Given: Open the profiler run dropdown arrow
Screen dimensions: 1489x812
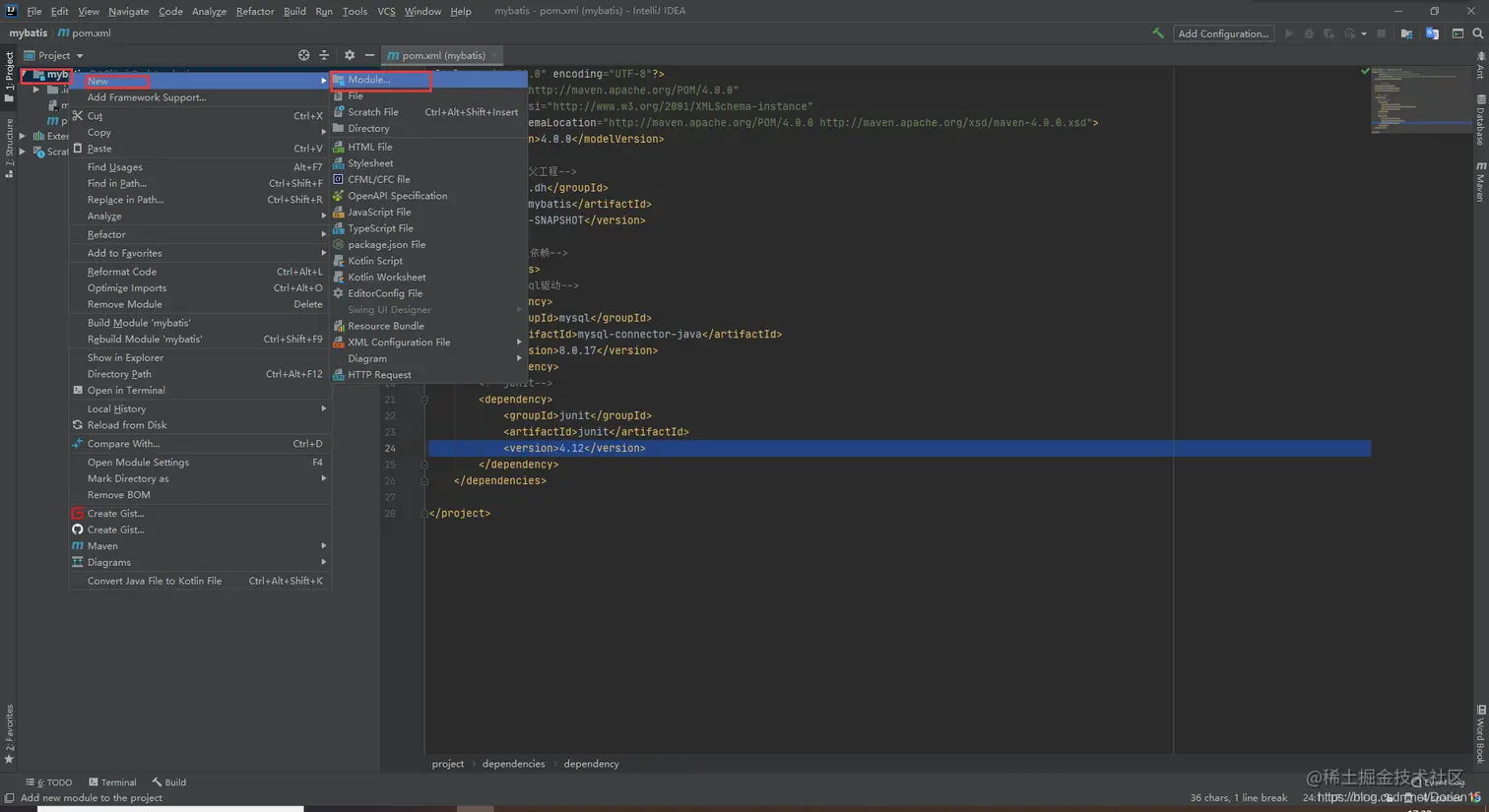Looking at the screenshot, I should point(1364,33).
